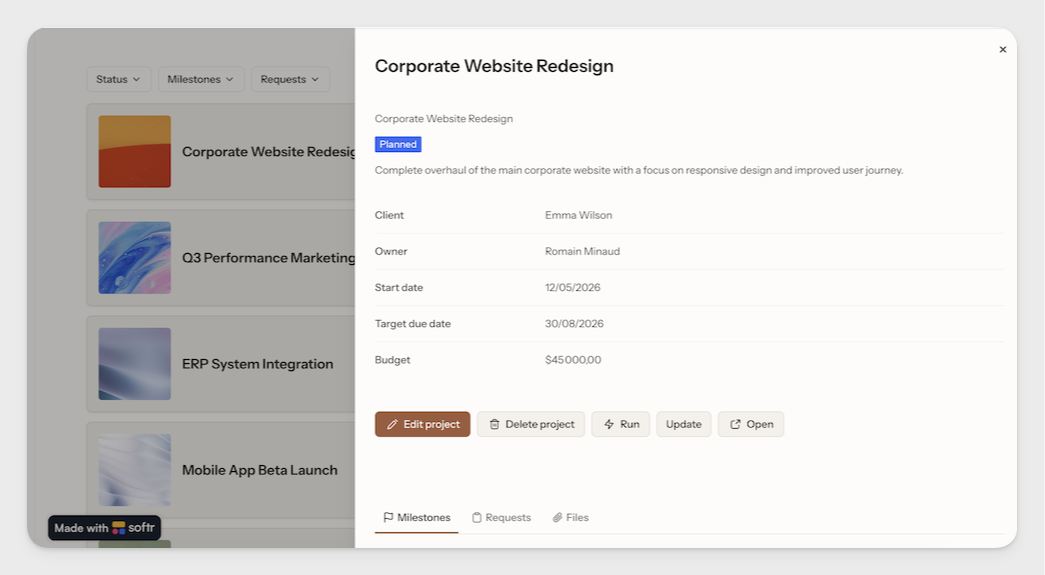This screenshot has width=1045, height=575.
Task: Click the paperclip icon on Files tab
Action: [557, 518]
